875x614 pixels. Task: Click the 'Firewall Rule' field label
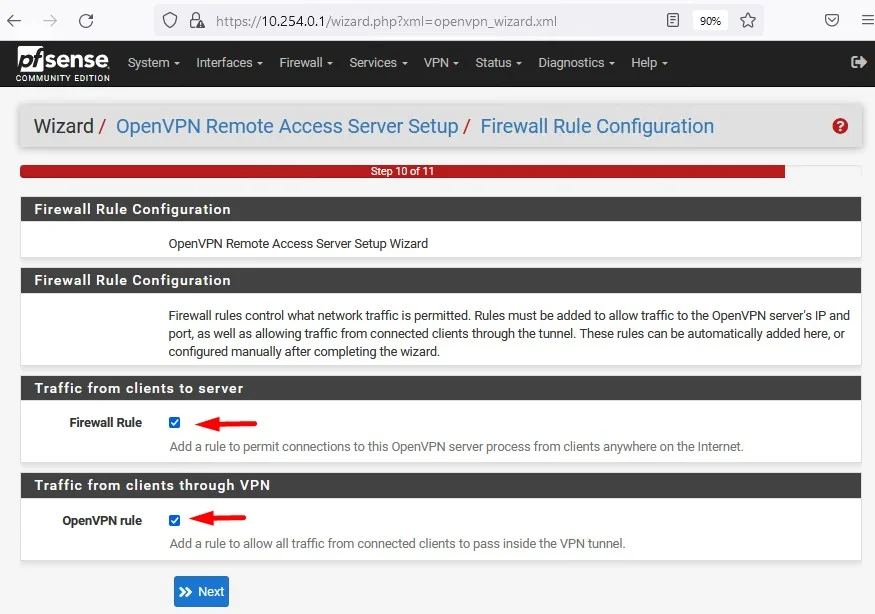[105, 423]
